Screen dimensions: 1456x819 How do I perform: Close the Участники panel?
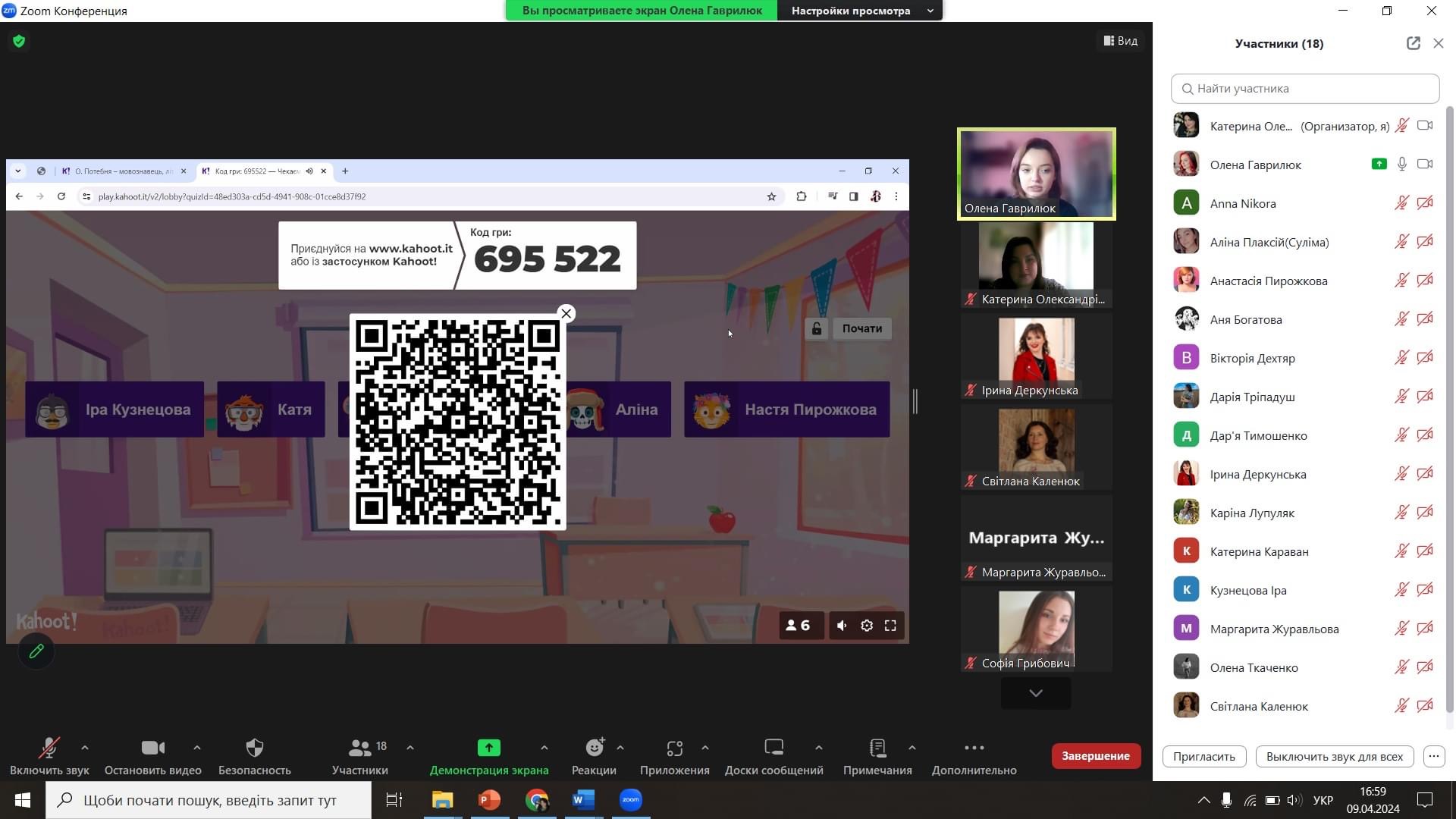coord(1439,43)
